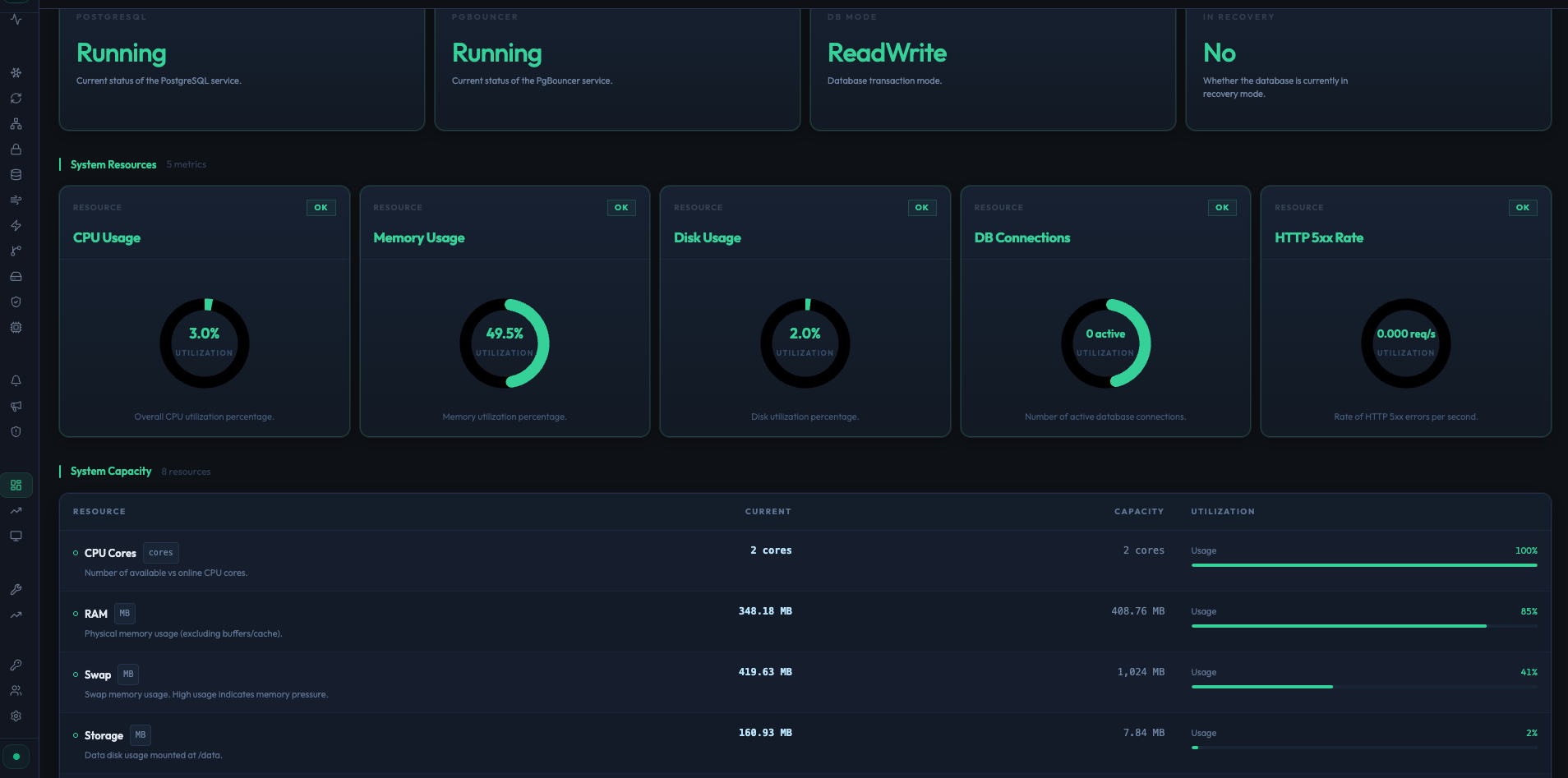Screen dimensions: 1568x778
Task: Click the key icon in sidebar
Action: click(16, 665)
